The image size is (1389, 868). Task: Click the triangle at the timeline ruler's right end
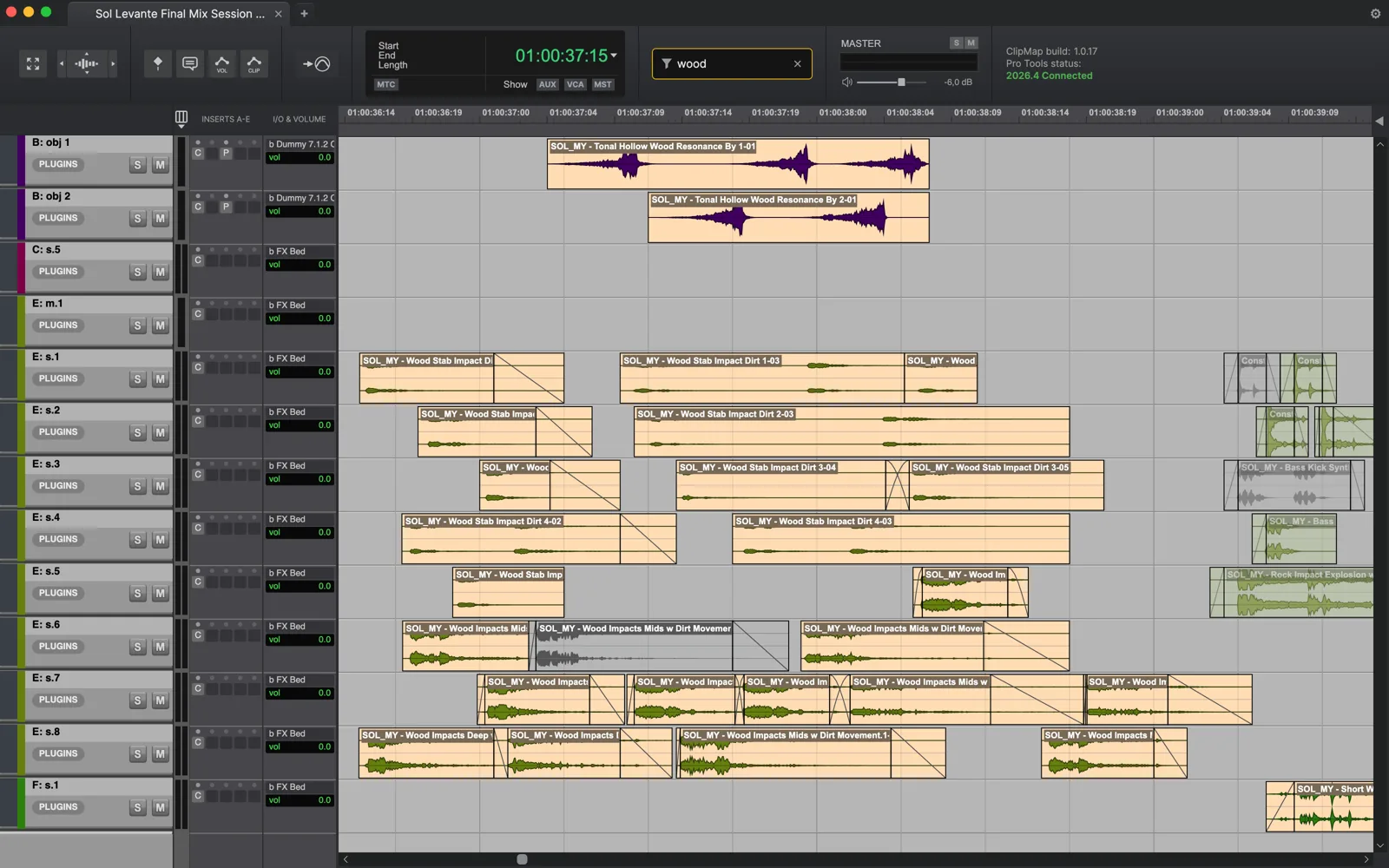1379,121
